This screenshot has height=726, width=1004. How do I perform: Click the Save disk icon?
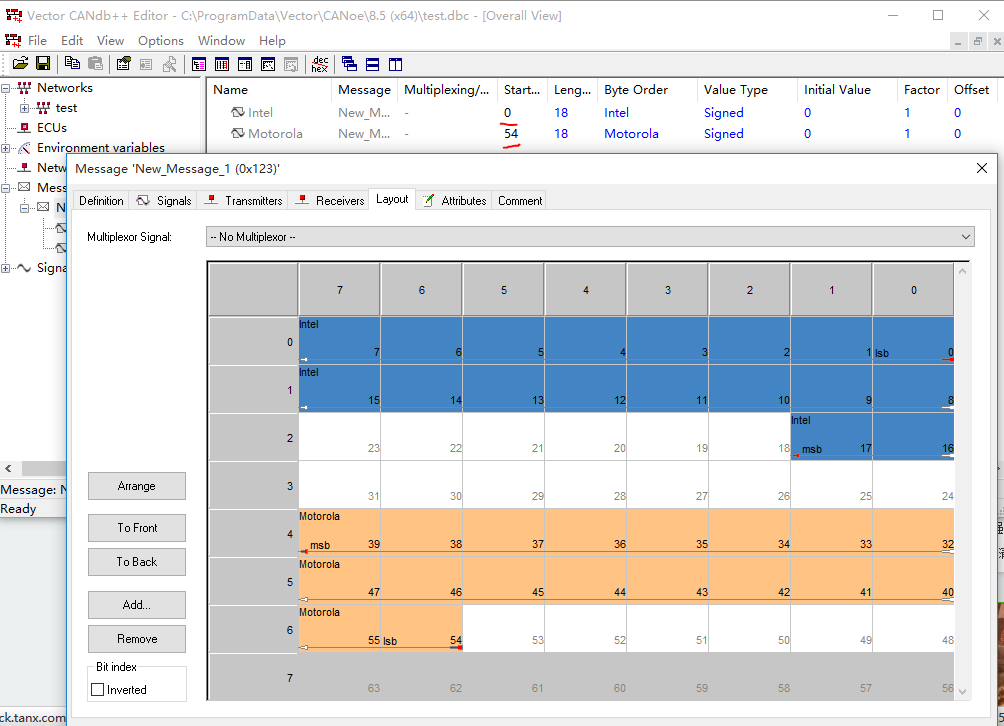tap(43, 64)
